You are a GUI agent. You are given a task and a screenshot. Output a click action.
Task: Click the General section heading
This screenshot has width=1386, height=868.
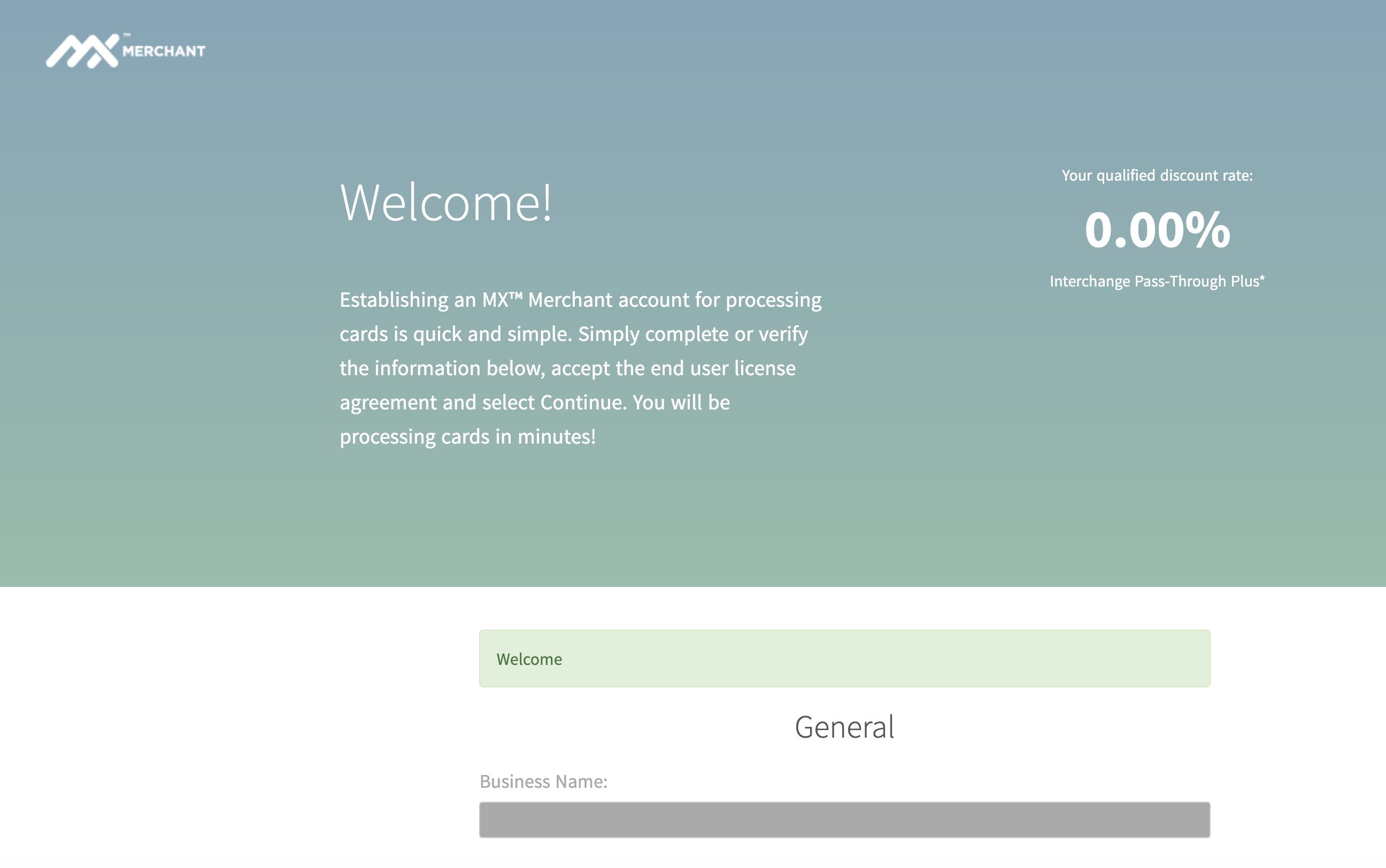844,727
